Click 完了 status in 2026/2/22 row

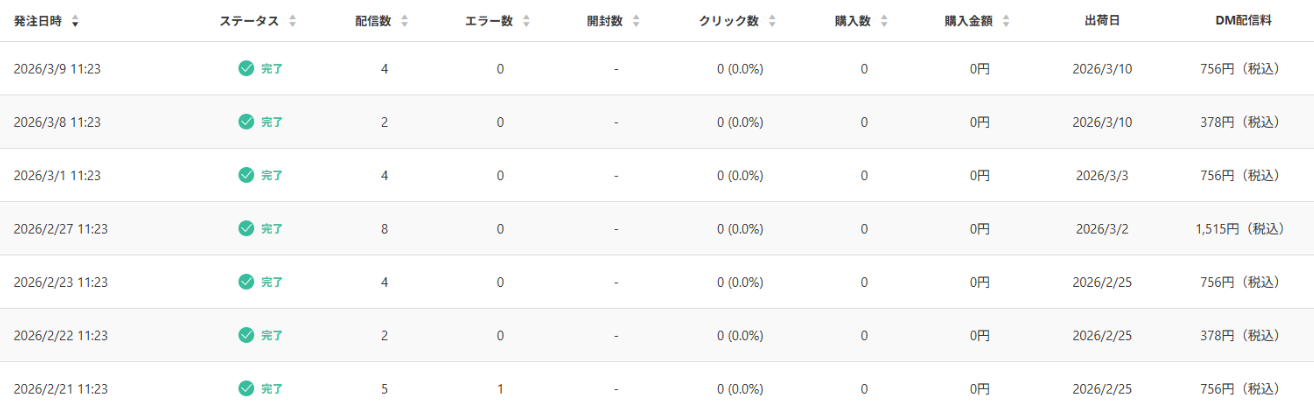coord(272,335)
